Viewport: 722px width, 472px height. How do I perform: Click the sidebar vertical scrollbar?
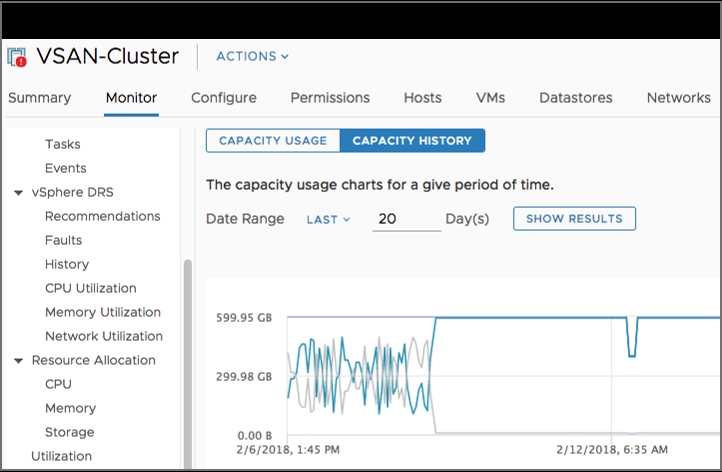(185, 360)
